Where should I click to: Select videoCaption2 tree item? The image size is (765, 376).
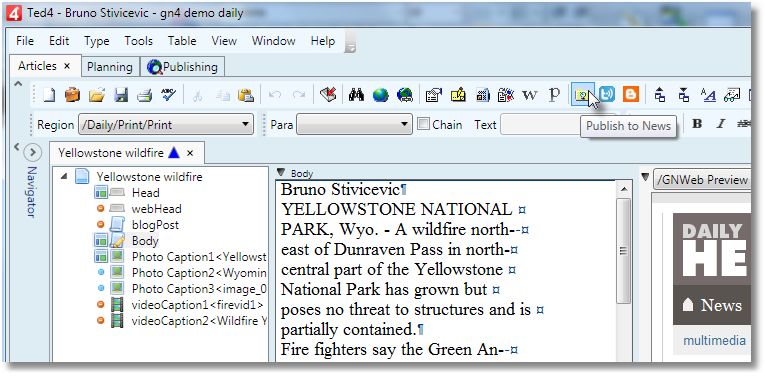[199, 321]
